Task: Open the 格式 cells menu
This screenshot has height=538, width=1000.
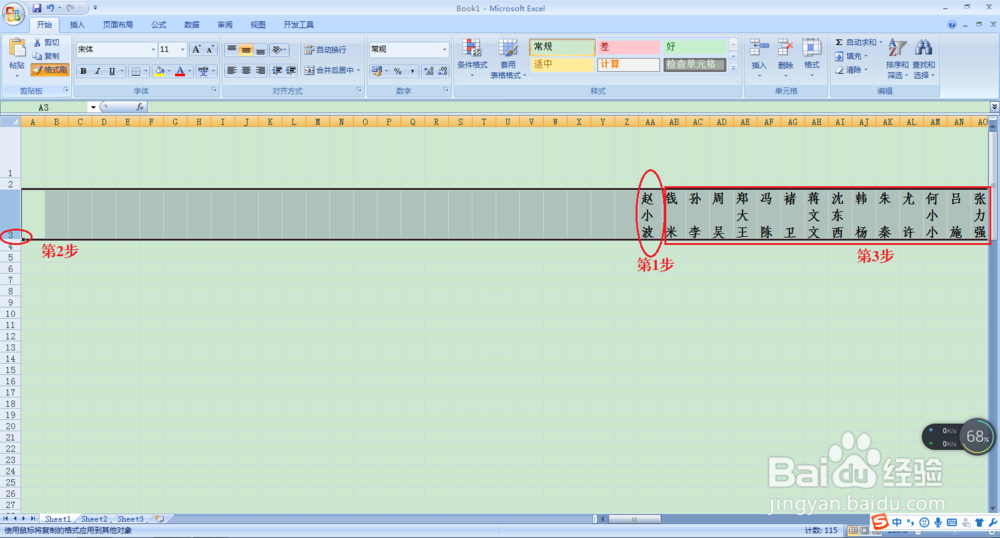Action: (x=811, y=57)
